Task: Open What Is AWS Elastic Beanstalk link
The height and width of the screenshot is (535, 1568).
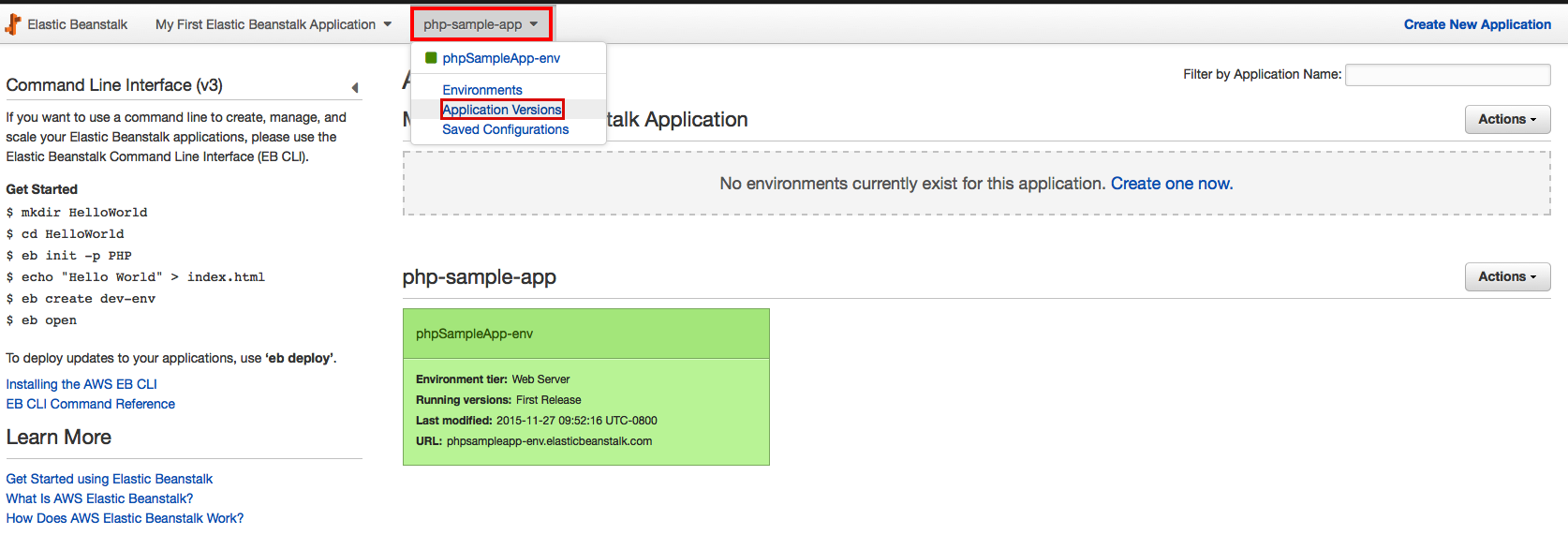Action: coord(99,498)
